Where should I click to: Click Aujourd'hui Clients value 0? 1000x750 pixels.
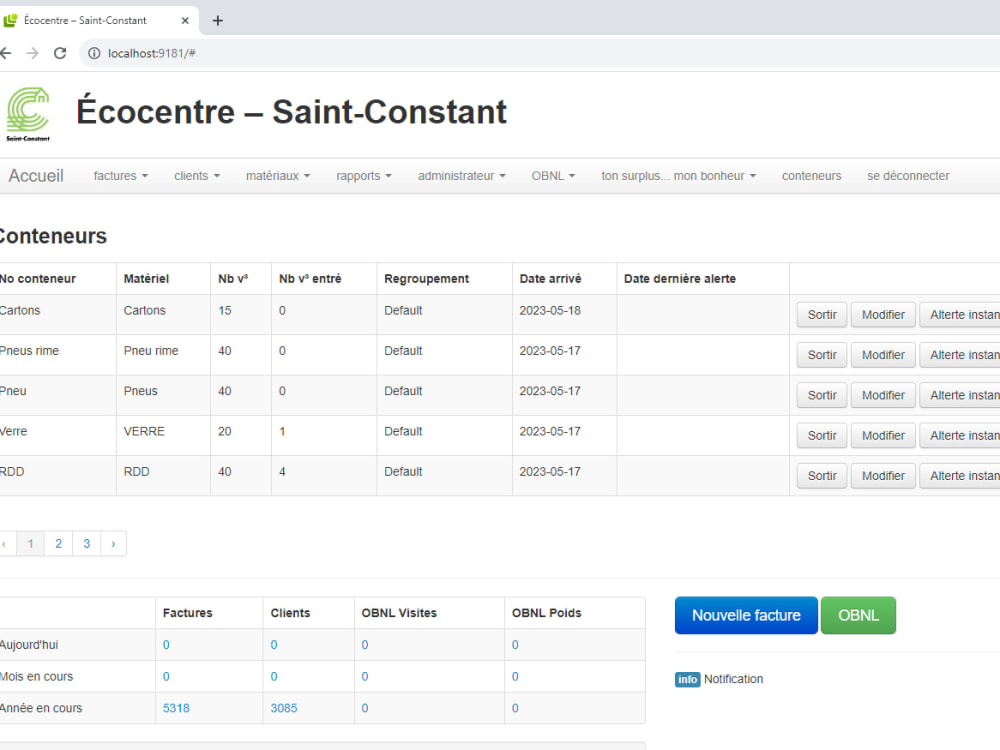274,645
